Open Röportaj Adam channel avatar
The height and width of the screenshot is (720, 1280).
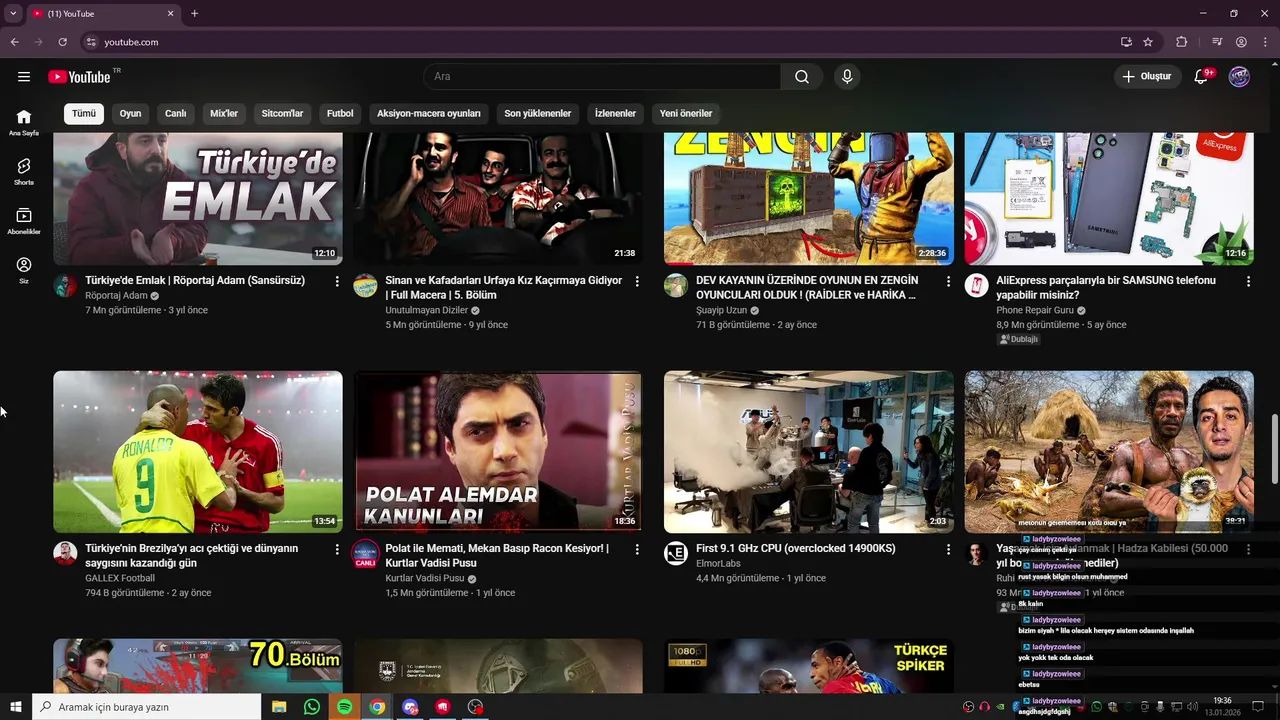pyautogui.click(x=65, y=285)
